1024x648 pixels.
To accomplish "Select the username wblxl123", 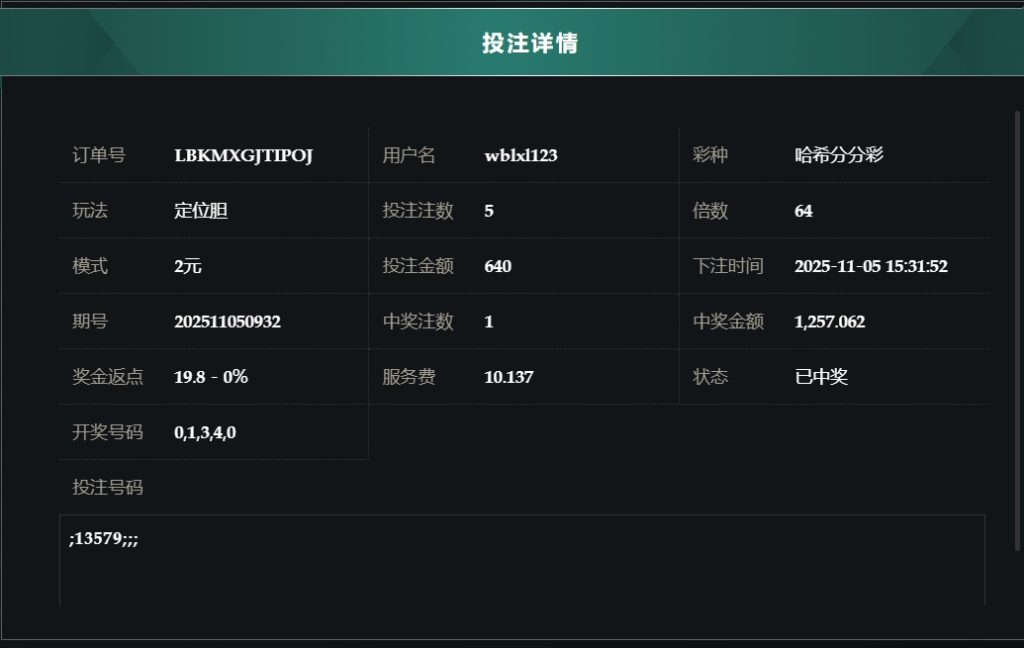I will pyautogui.click(x=520, y=156).
